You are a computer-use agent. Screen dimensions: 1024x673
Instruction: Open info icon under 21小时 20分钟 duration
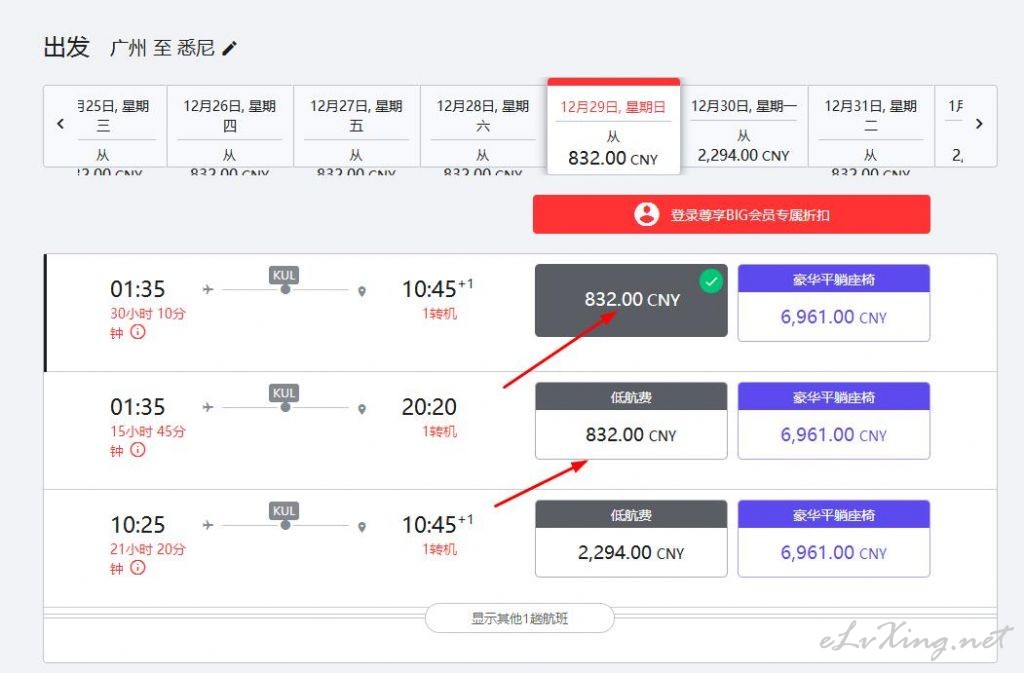point(138,567)
